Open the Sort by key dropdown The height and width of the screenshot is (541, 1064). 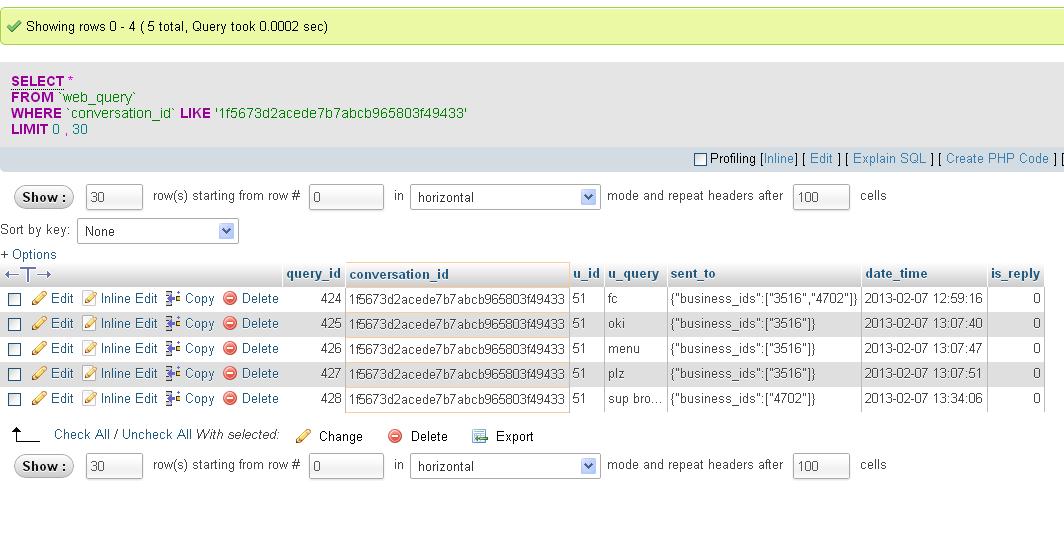pos(157,231)
